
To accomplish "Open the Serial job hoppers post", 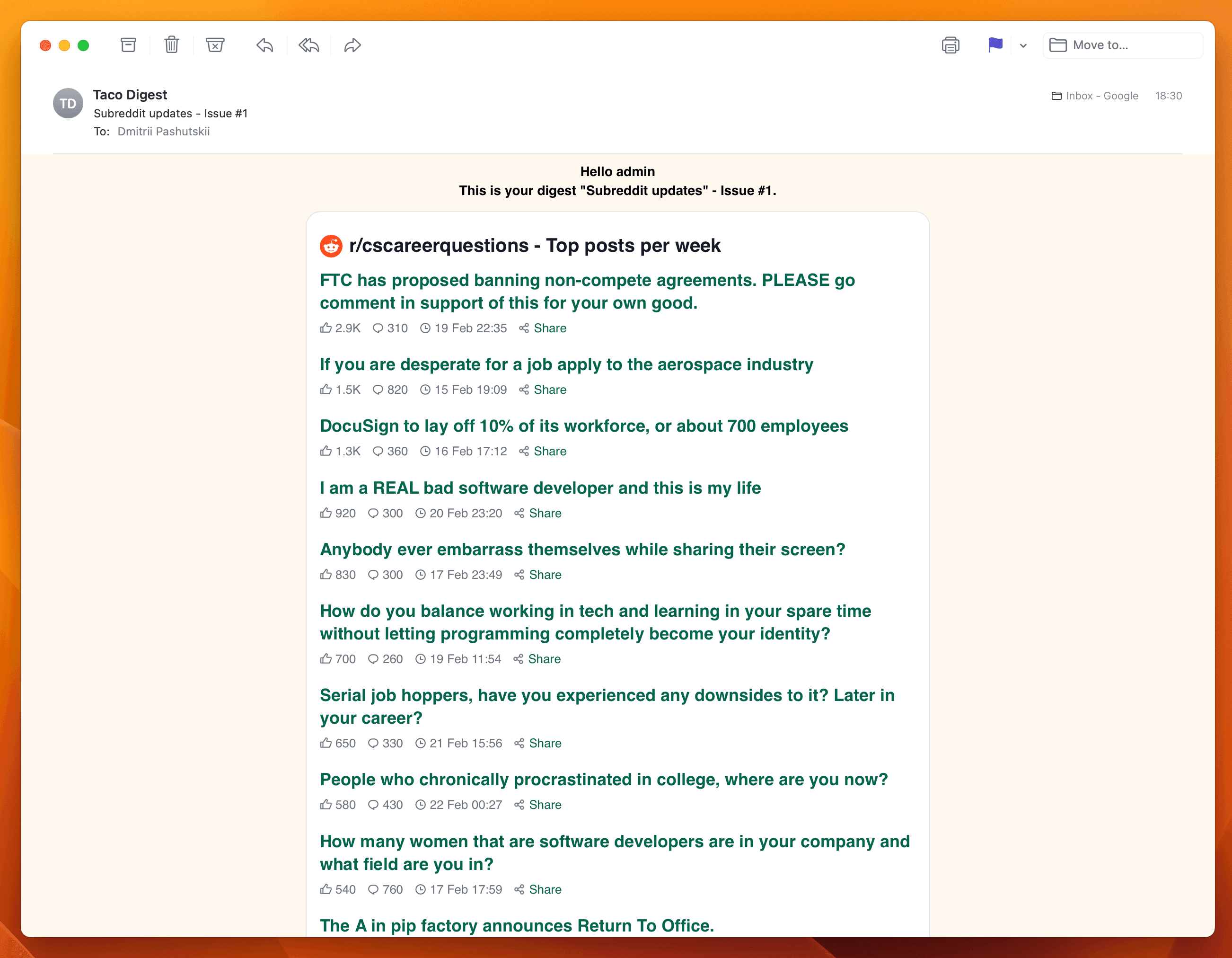I will (x=607, y=706).
